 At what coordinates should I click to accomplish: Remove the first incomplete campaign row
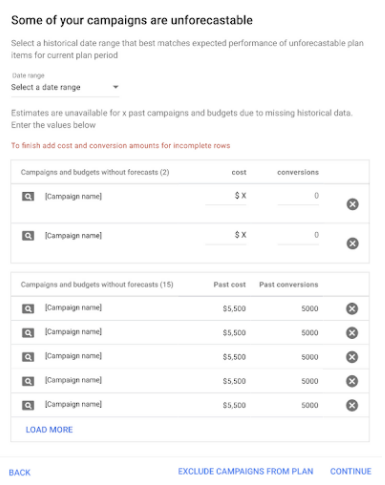tap(352, 204)
